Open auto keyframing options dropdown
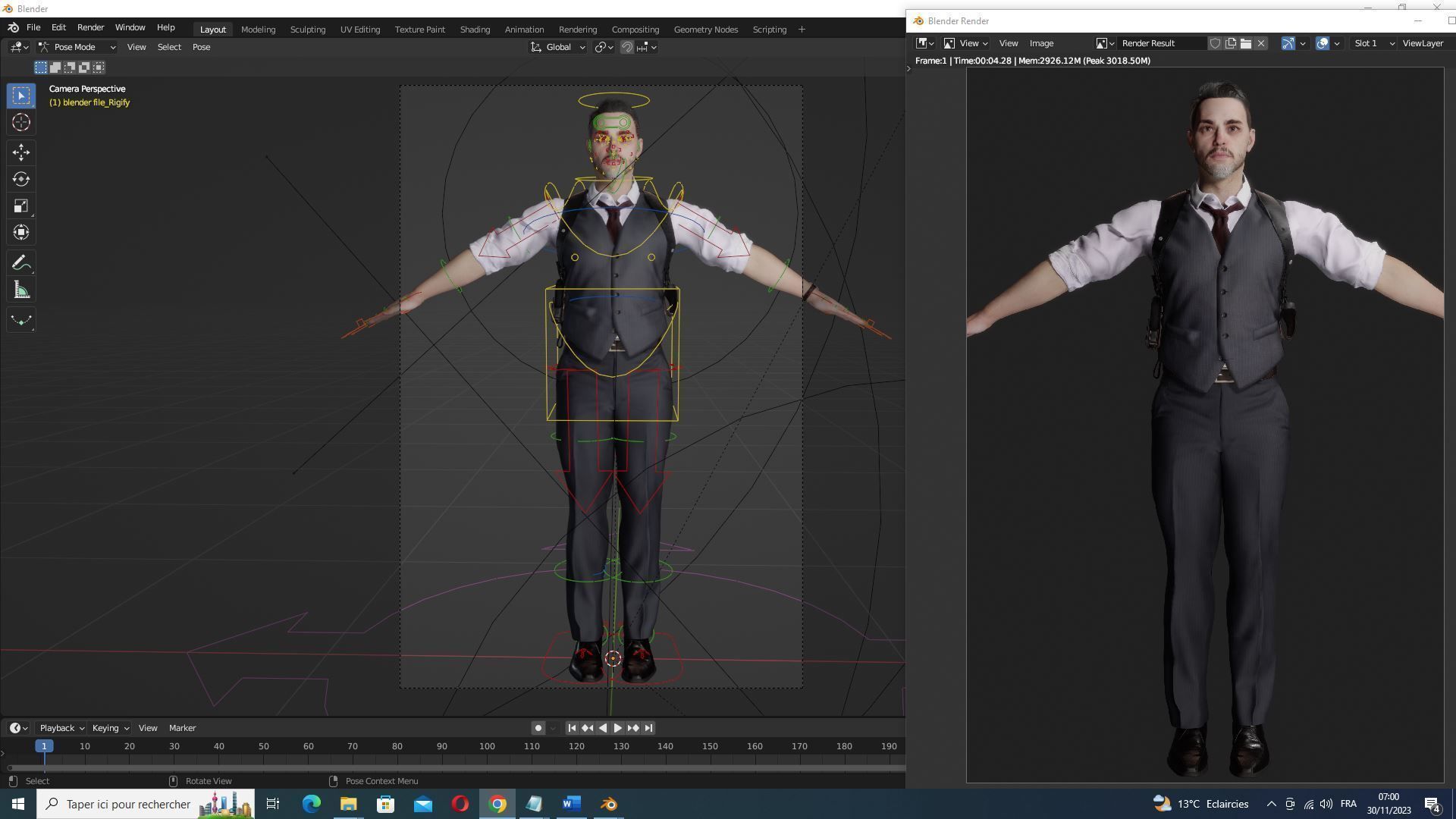Viewport: 1456px width, 819px height. coord(553,728)
